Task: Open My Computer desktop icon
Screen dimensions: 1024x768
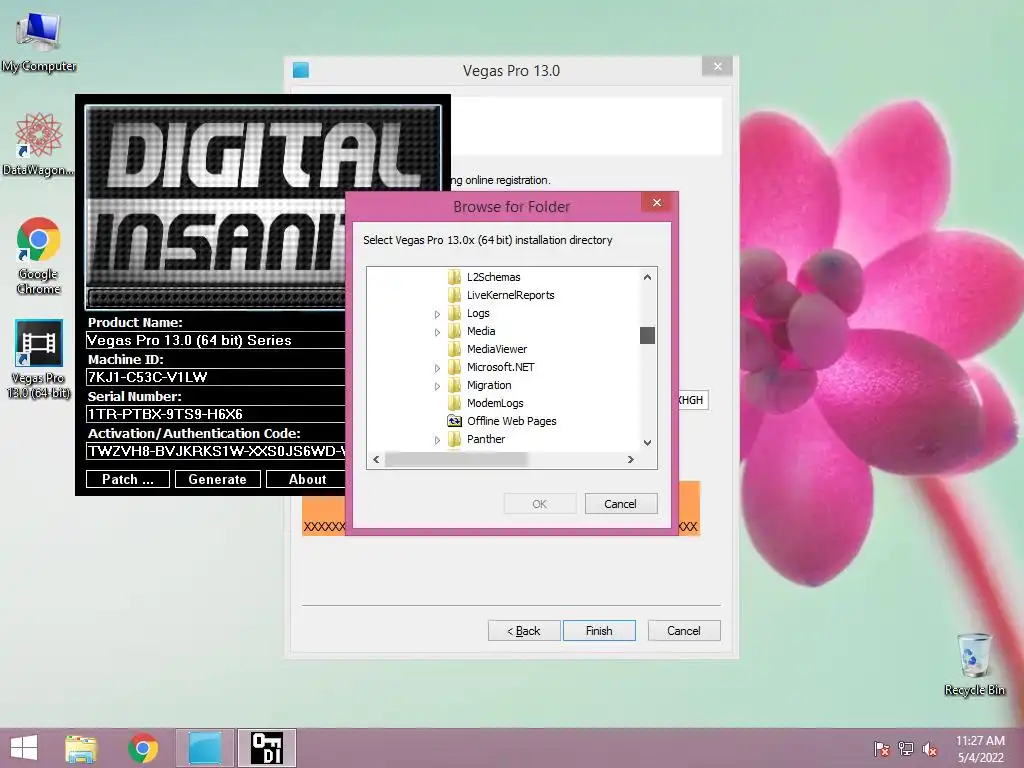Action: 39,42
